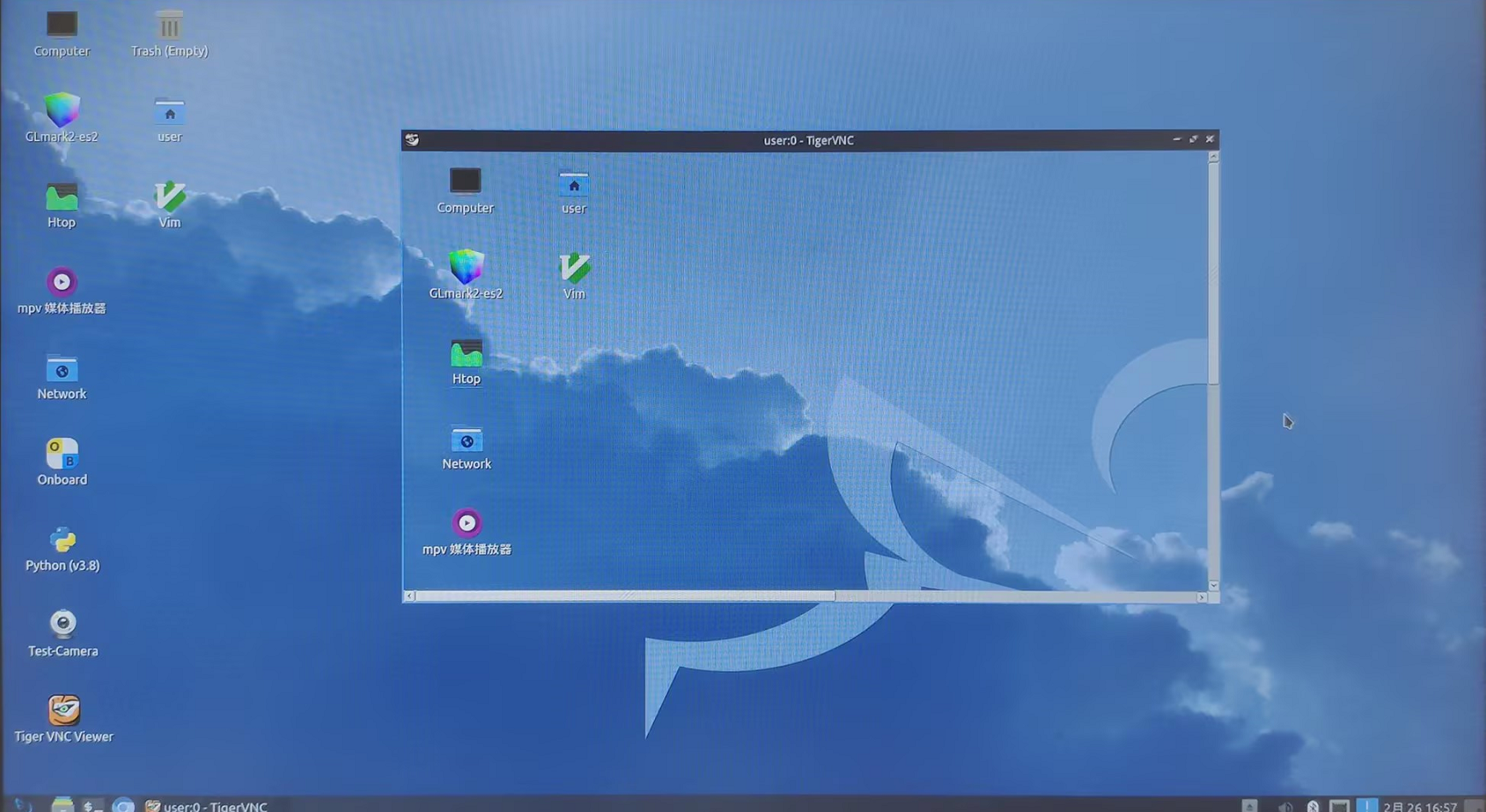Open the display monitor tray icon
The height and width of the screenshot is (812, 1486).
click(x=1340, y=806)
